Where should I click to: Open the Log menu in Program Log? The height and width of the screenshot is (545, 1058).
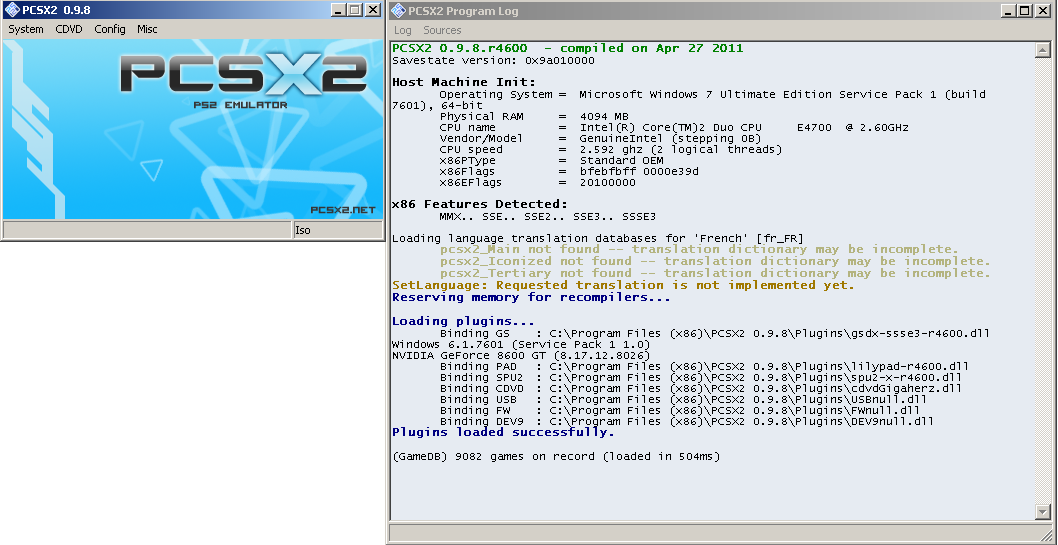coord(403,30)
